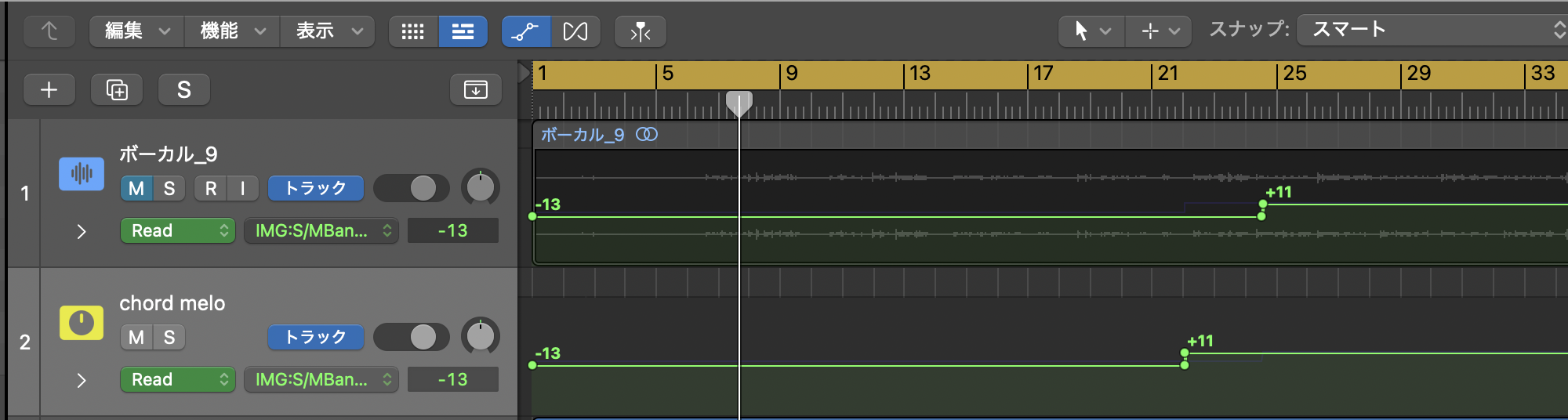Open the スナップ スマート dropdown
The image size is (1568, 420).
click(x=1432, y=31)
